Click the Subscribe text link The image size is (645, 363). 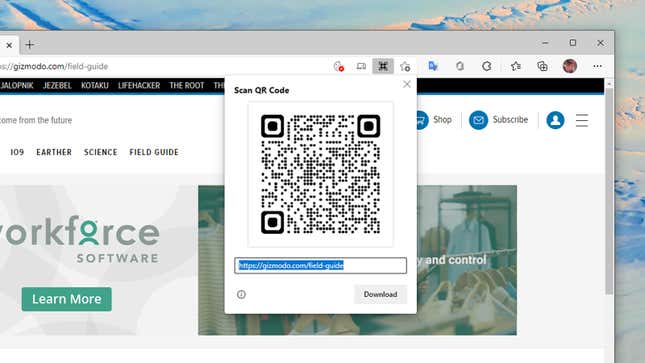[510, 120]
